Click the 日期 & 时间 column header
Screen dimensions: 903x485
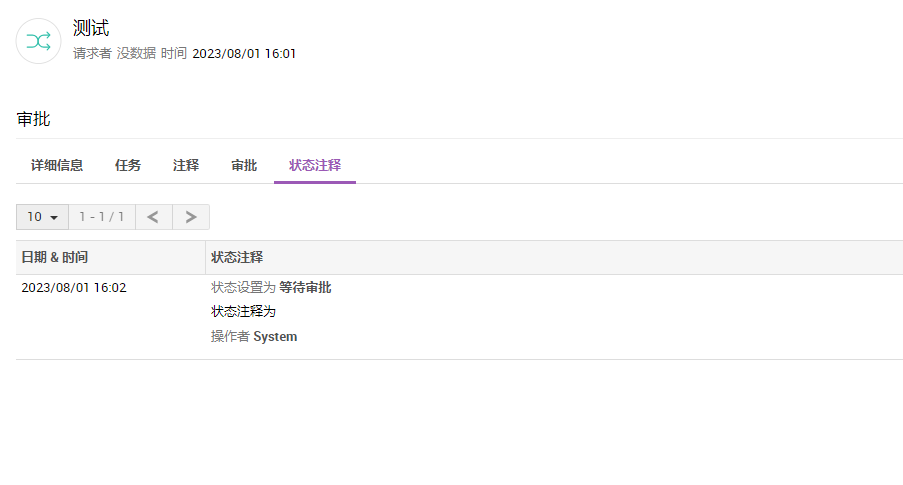pos(55,257)
